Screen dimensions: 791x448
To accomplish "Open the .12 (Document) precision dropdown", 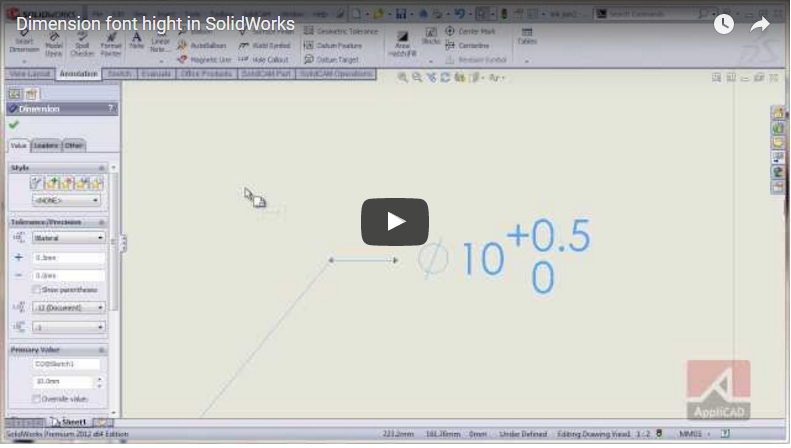I will (x=68, y=307).
